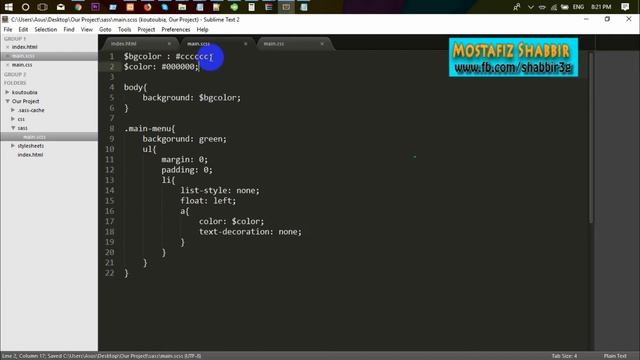Open the Edit menu
The width and height of the screenshot is (640, 360).
(x=23, y=29)
